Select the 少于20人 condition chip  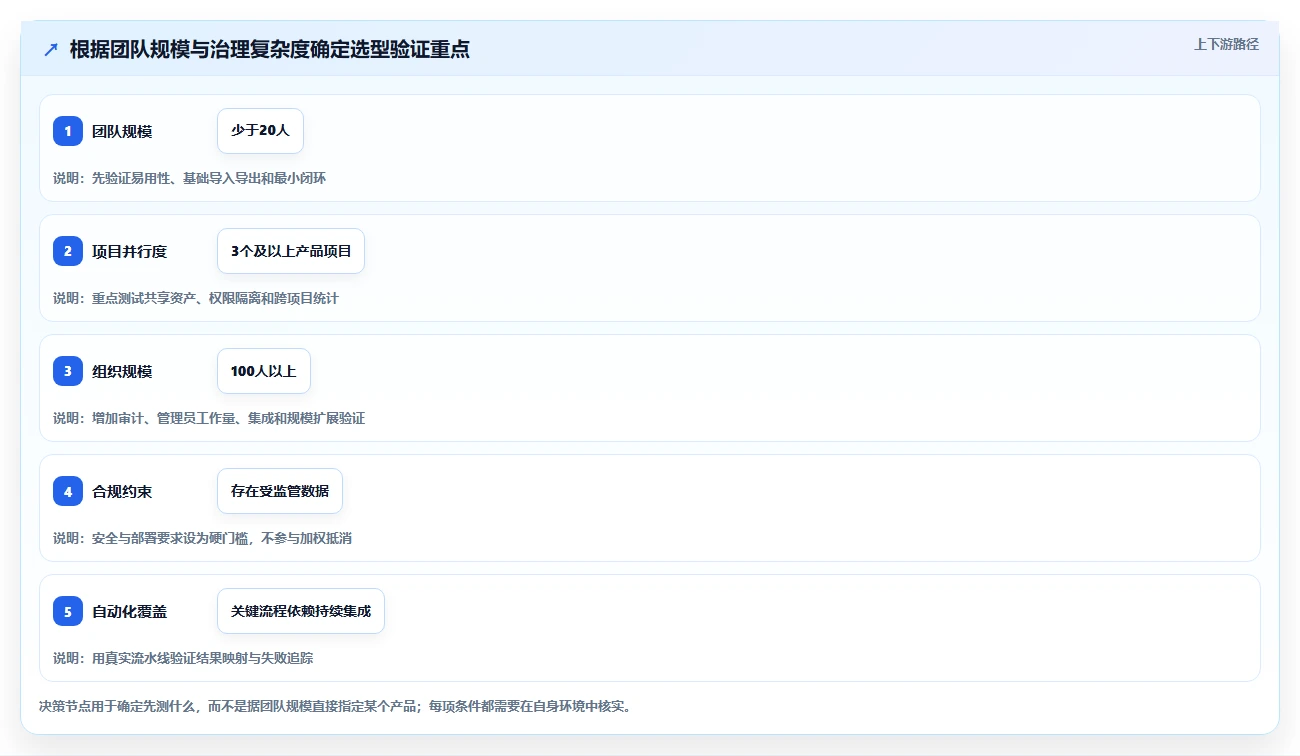tap(260, 131)
